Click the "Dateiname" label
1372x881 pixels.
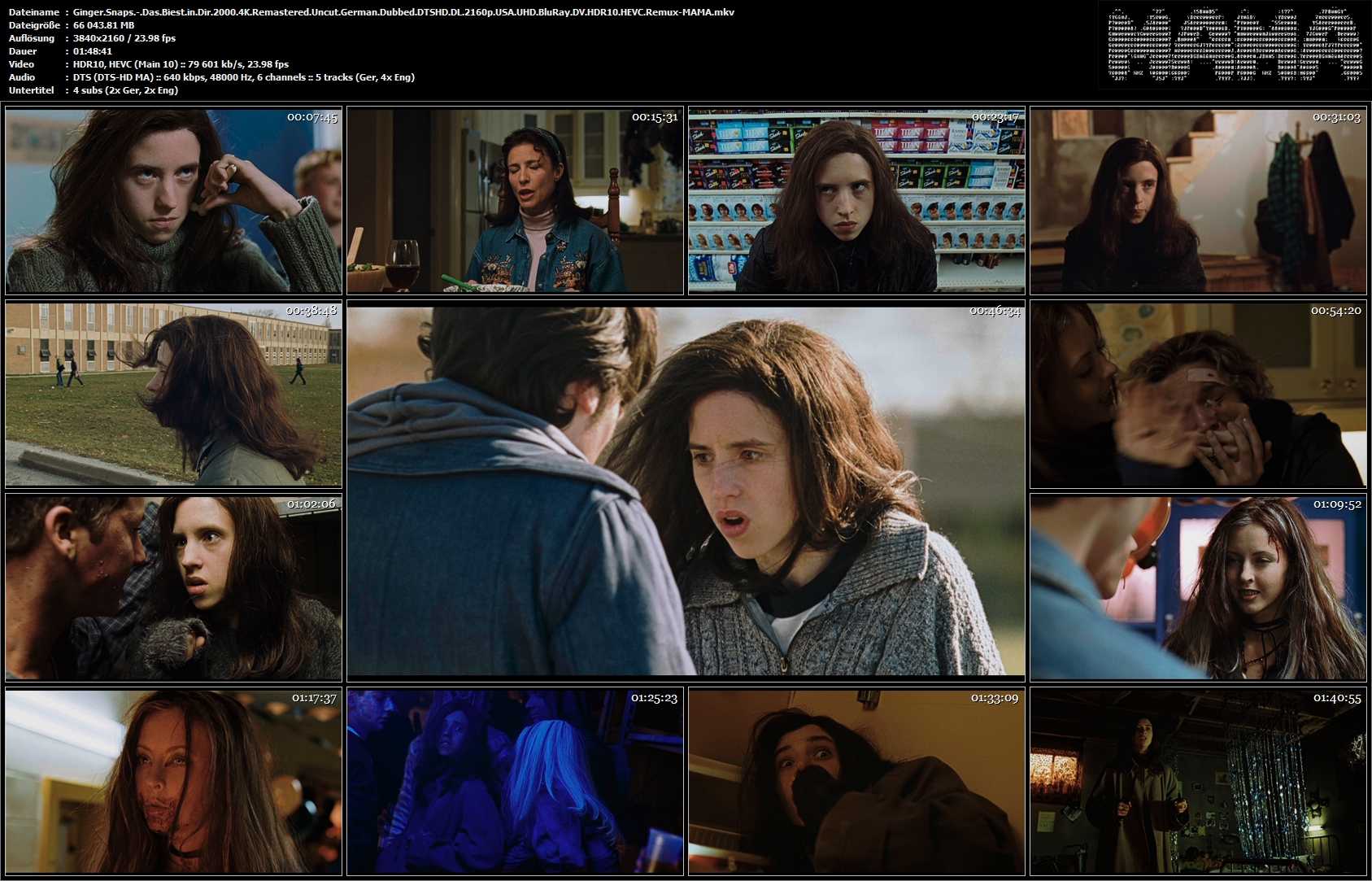tap(33, 12)
